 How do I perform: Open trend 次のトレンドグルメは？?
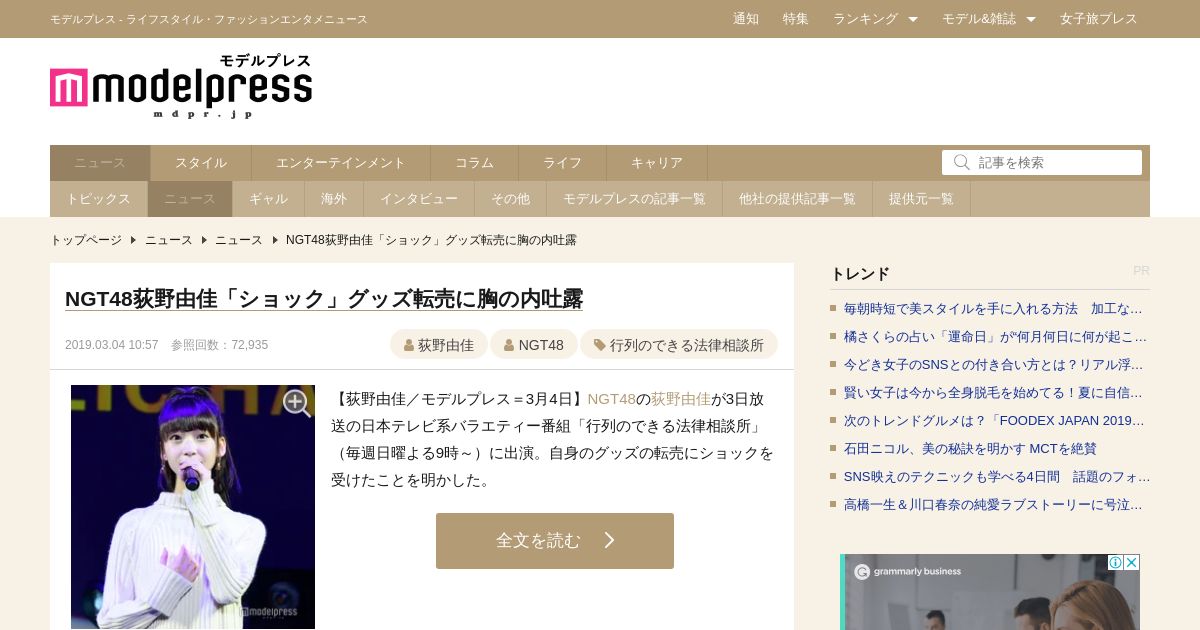(x=994, y=420)
